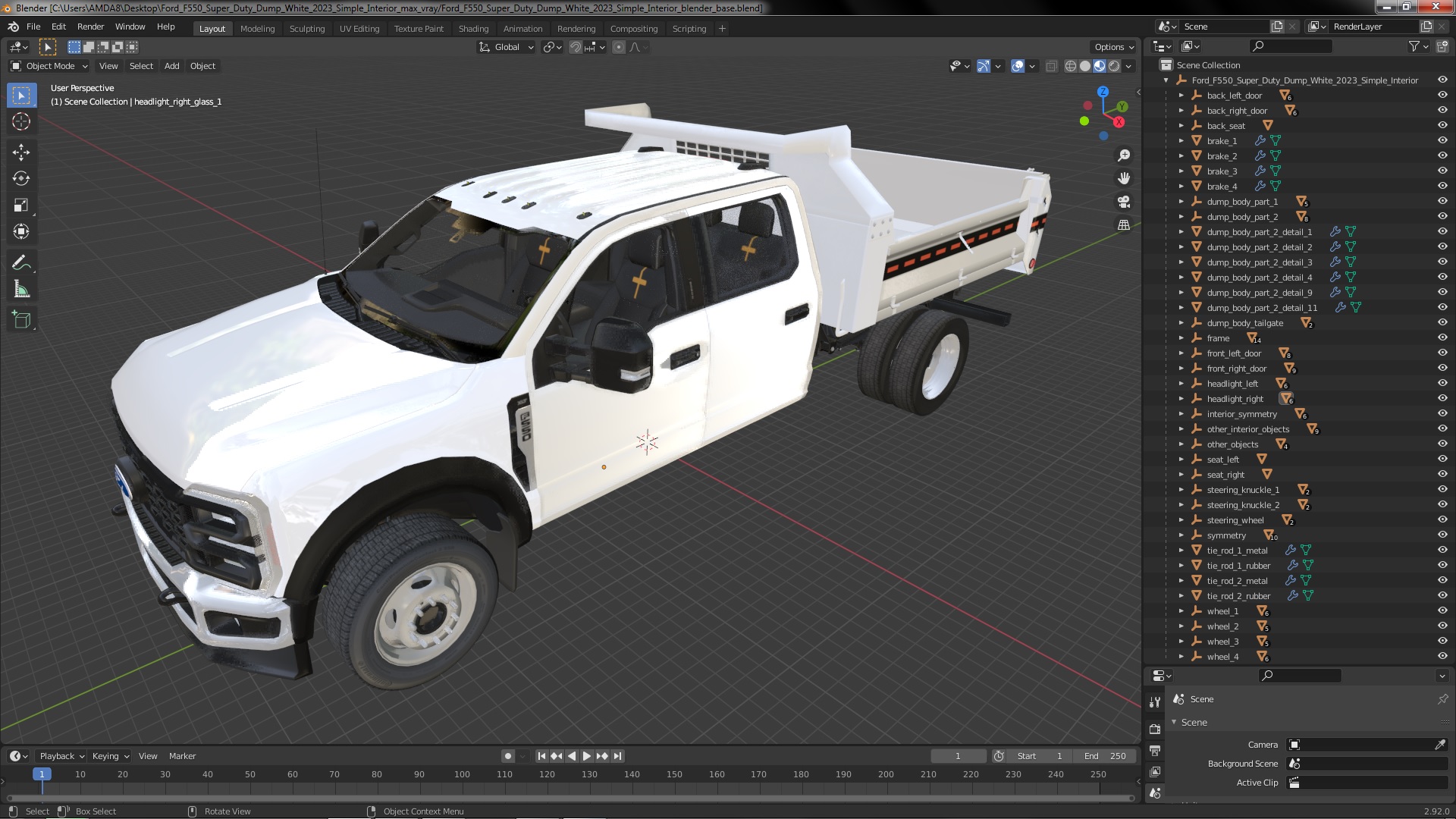This screenshot has width=1456, height=819.
Task: Expand the front_left_door tree item
Action: [1181, 353]
